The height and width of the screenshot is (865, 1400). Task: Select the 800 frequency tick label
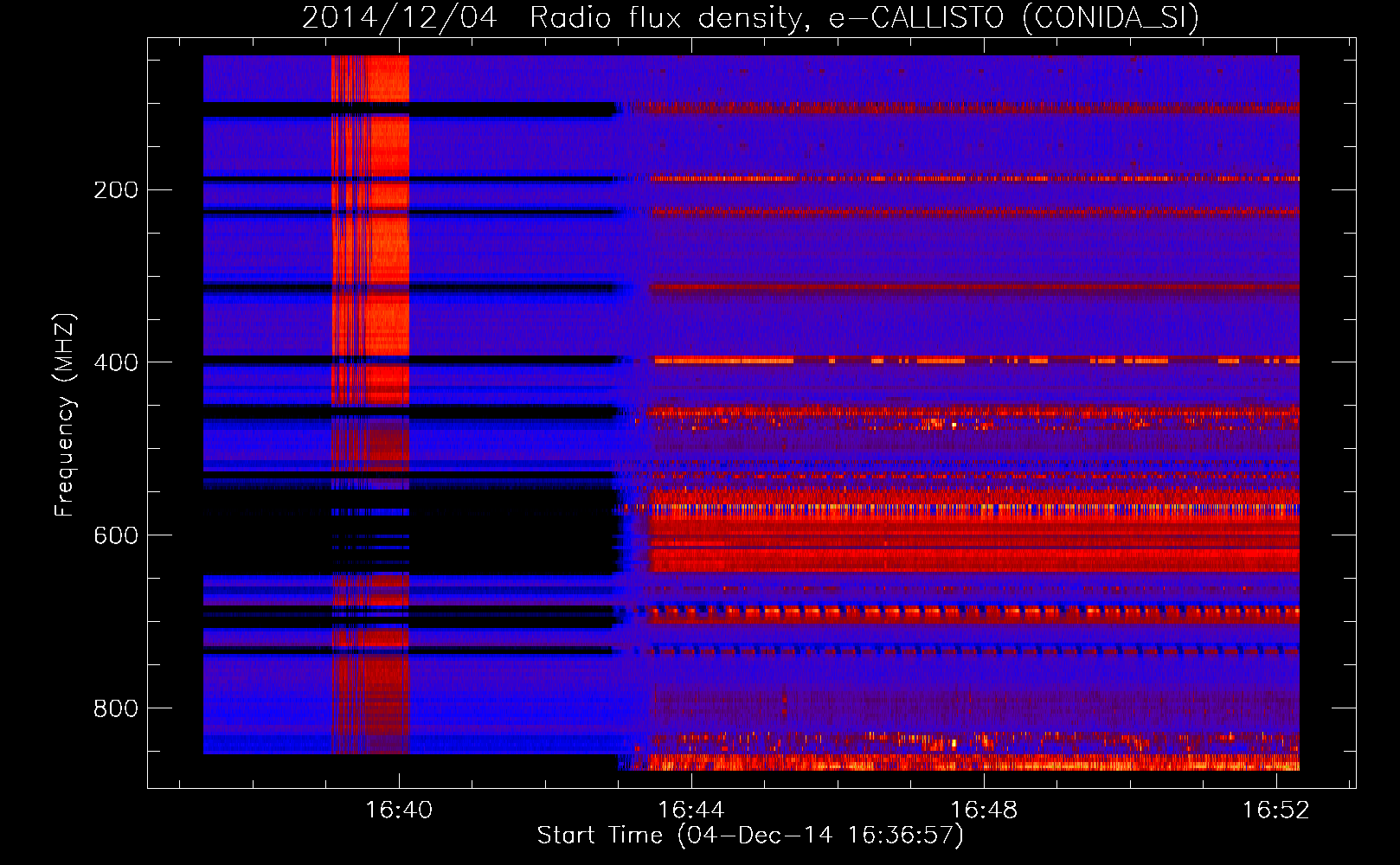point(116,709)
